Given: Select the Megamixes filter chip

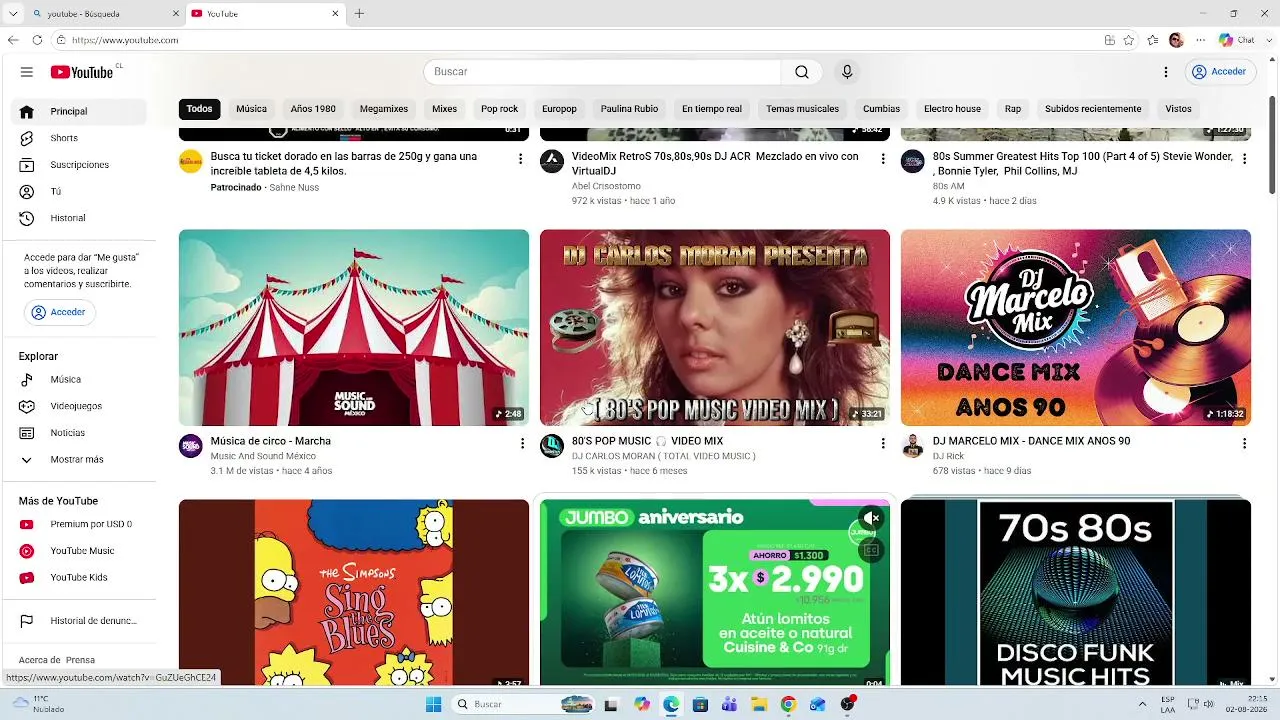Looking at the screenshot, I should [x=384, y=109].
